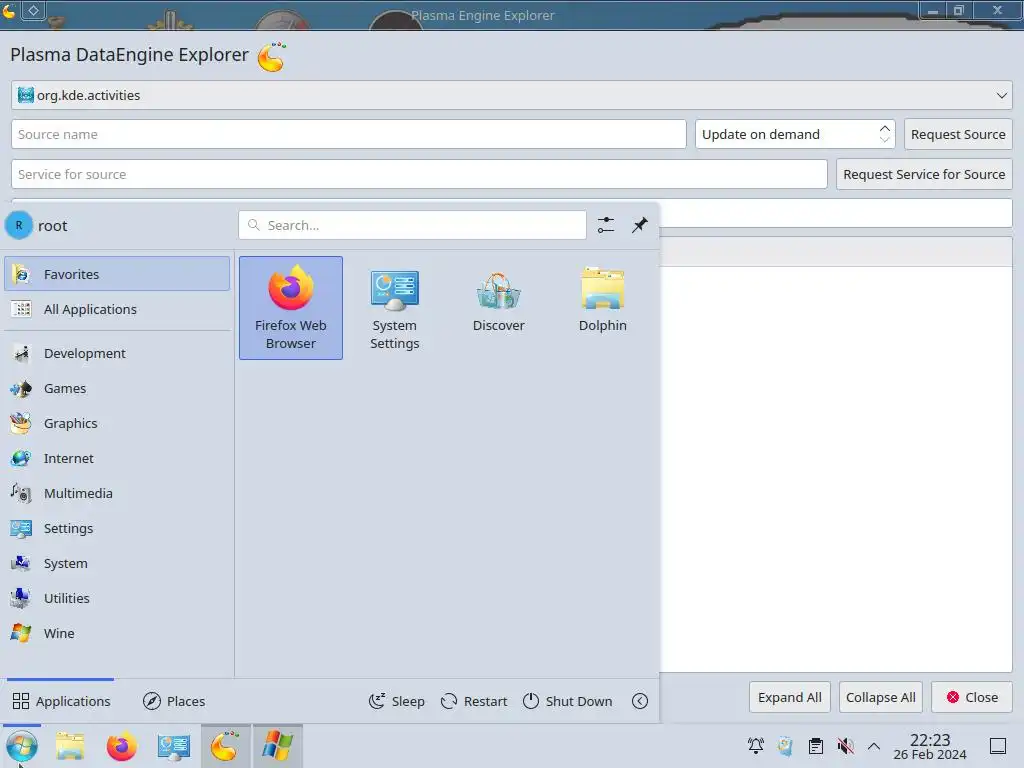Open the Games category
The width and height of the screenshot is (1024, 768).
click(x=117, y=389)
